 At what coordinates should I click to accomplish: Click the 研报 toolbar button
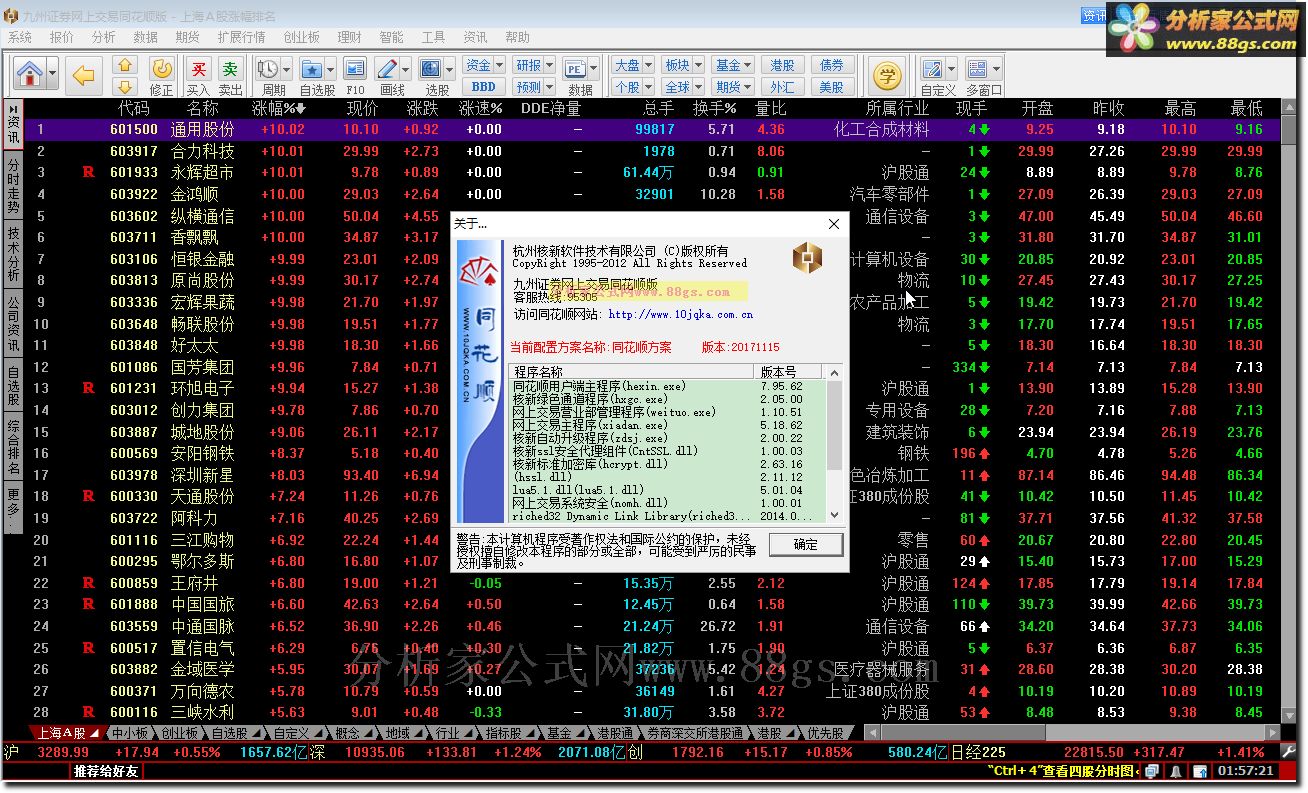[528, 65]
